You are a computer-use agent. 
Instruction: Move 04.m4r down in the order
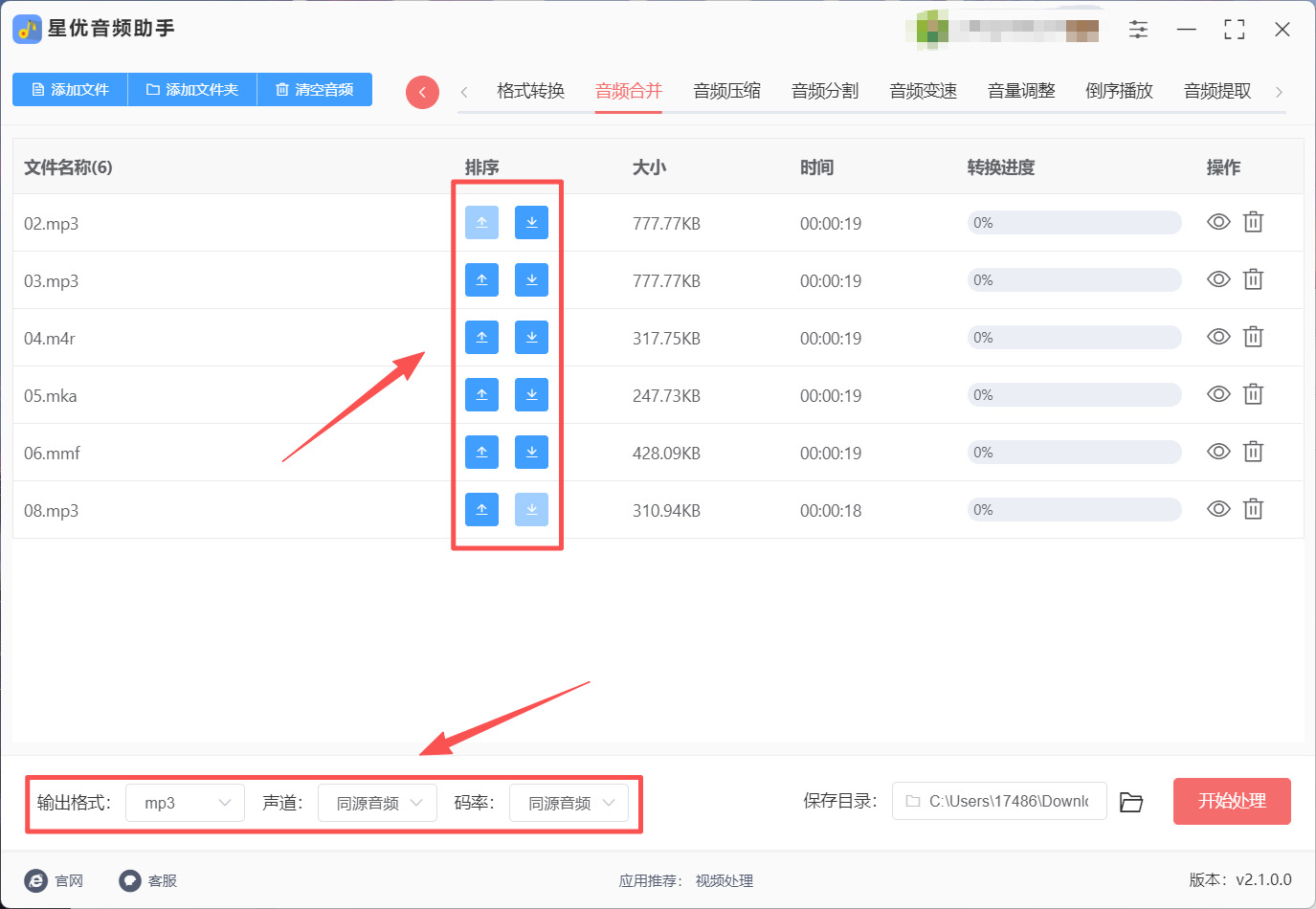[x=531, y=337]
